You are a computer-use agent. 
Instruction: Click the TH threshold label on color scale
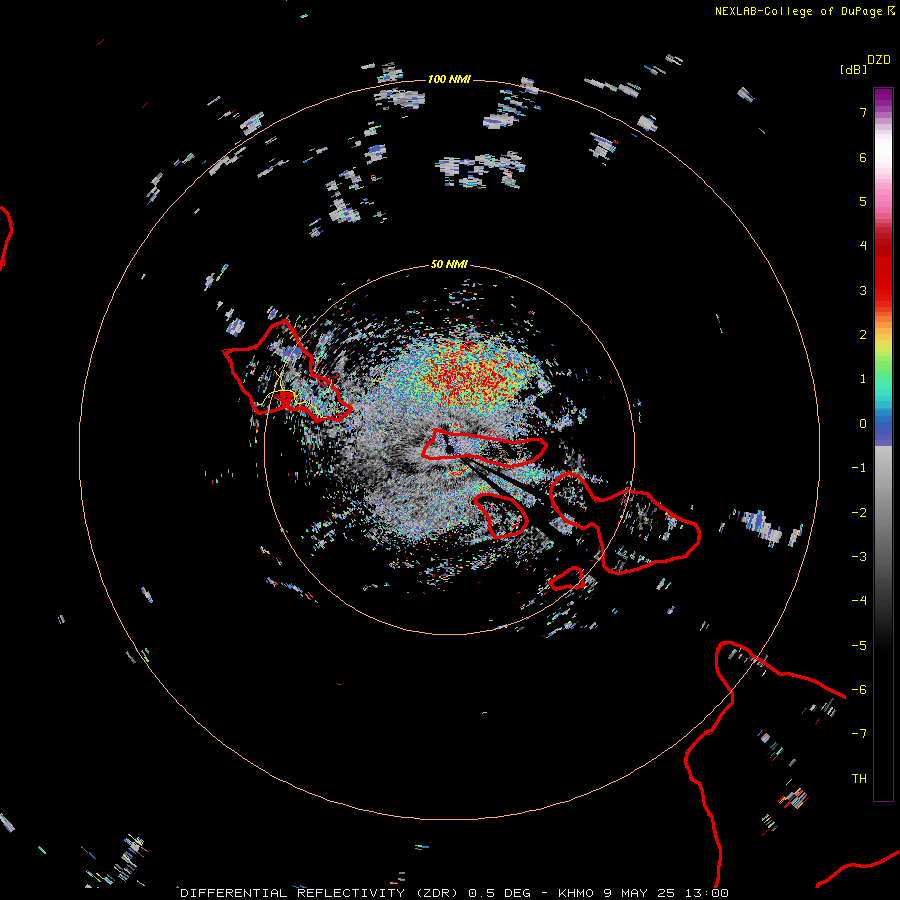pyautogui.click(x=859, y=779)
